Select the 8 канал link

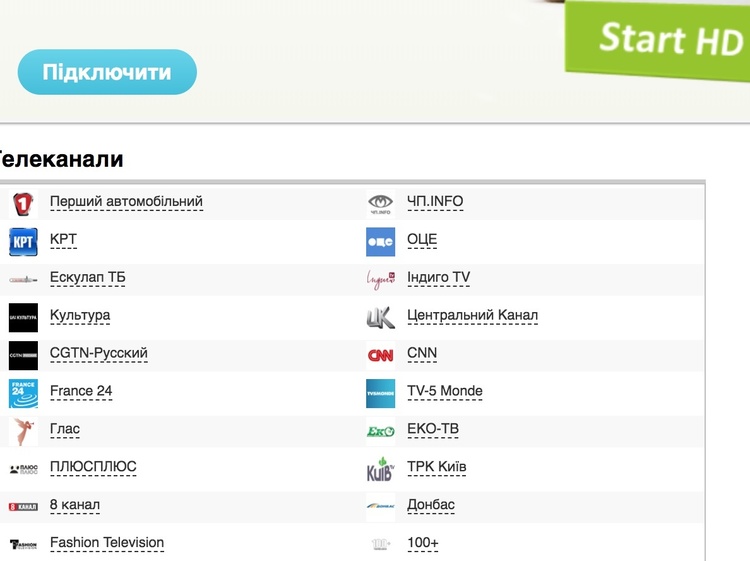click(x=75, y=505)
